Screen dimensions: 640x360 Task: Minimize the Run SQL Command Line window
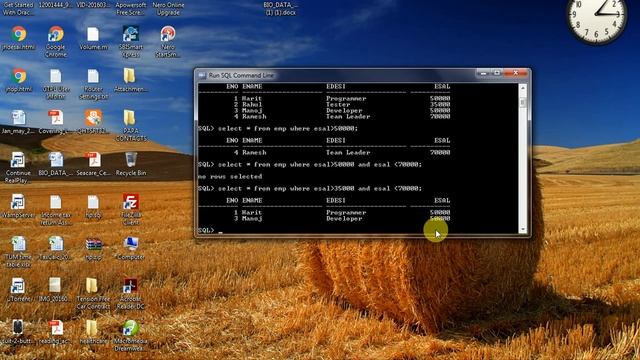pos(483,73)
